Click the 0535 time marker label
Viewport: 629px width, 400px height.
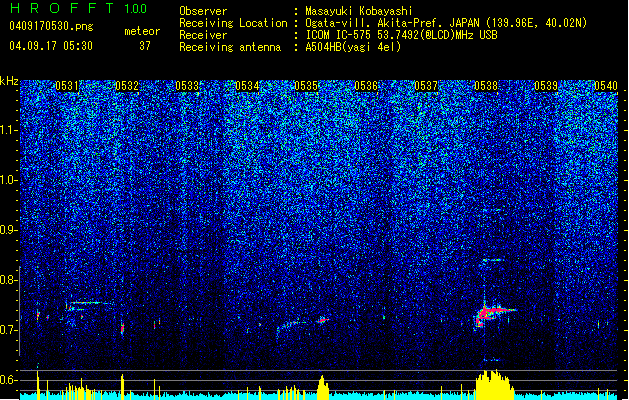coord(306,86)
